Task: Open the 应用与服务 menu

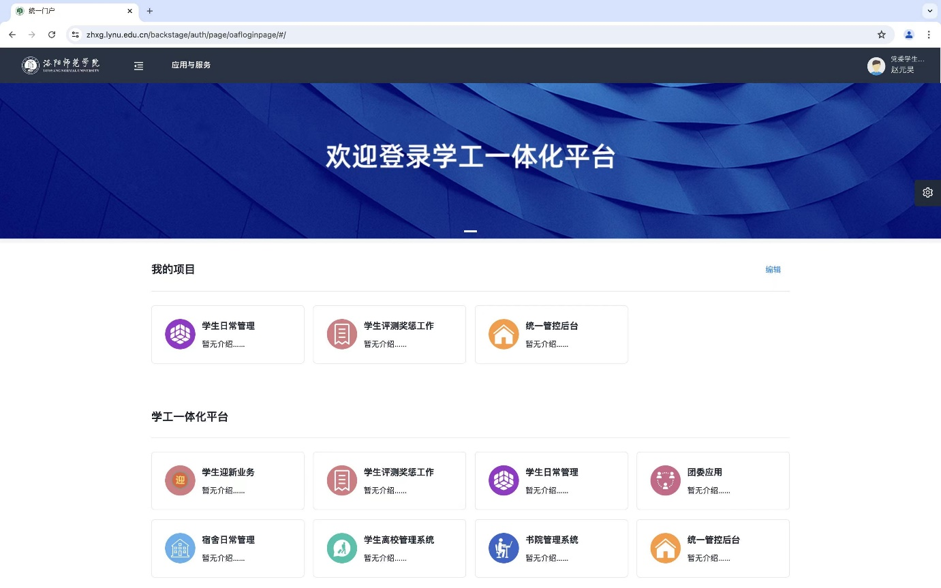Action: [191, 65]
